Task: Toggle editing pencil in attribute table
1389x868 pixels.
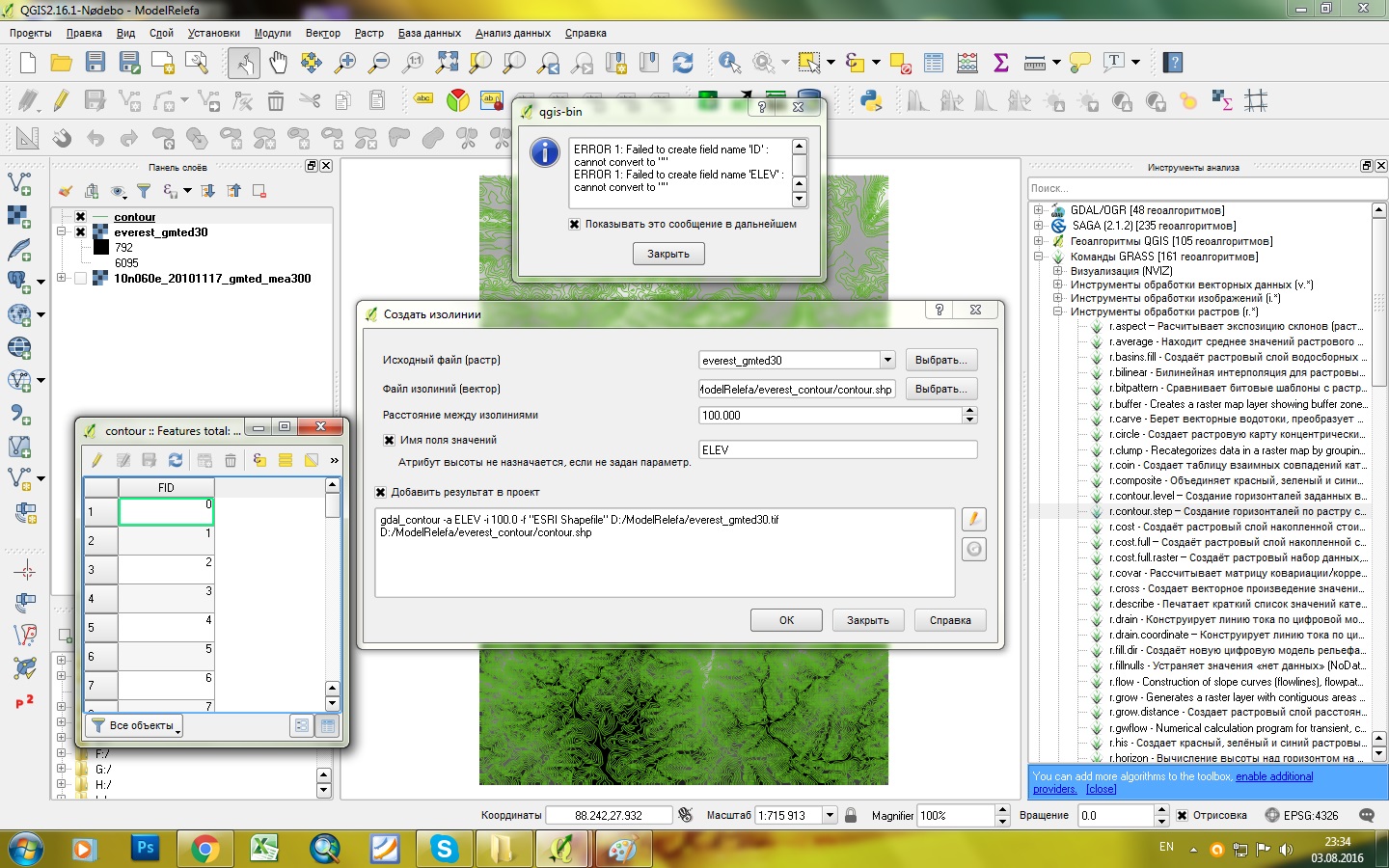Action: (x=97, y=460)
